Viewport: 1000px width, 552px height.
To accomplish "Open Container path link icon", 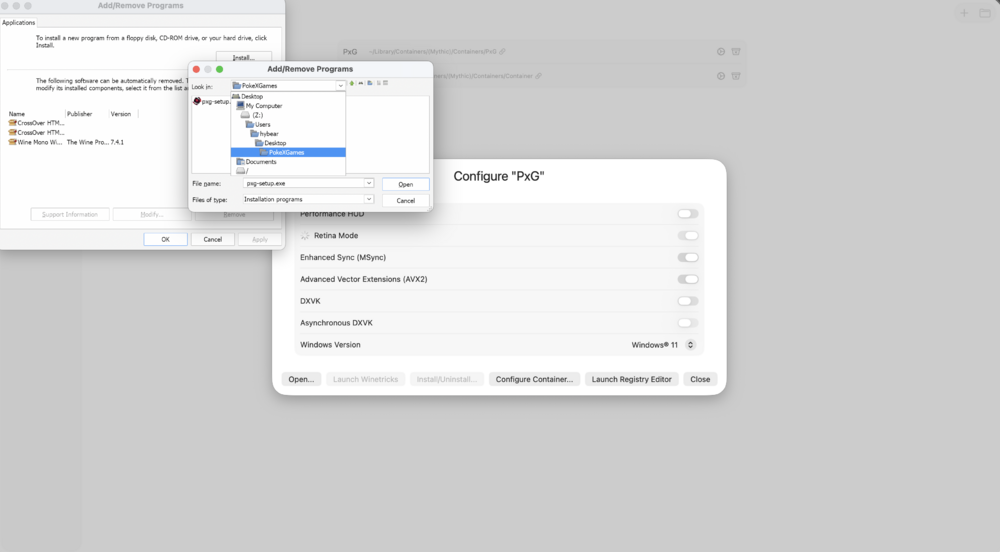I will [539, 76].
